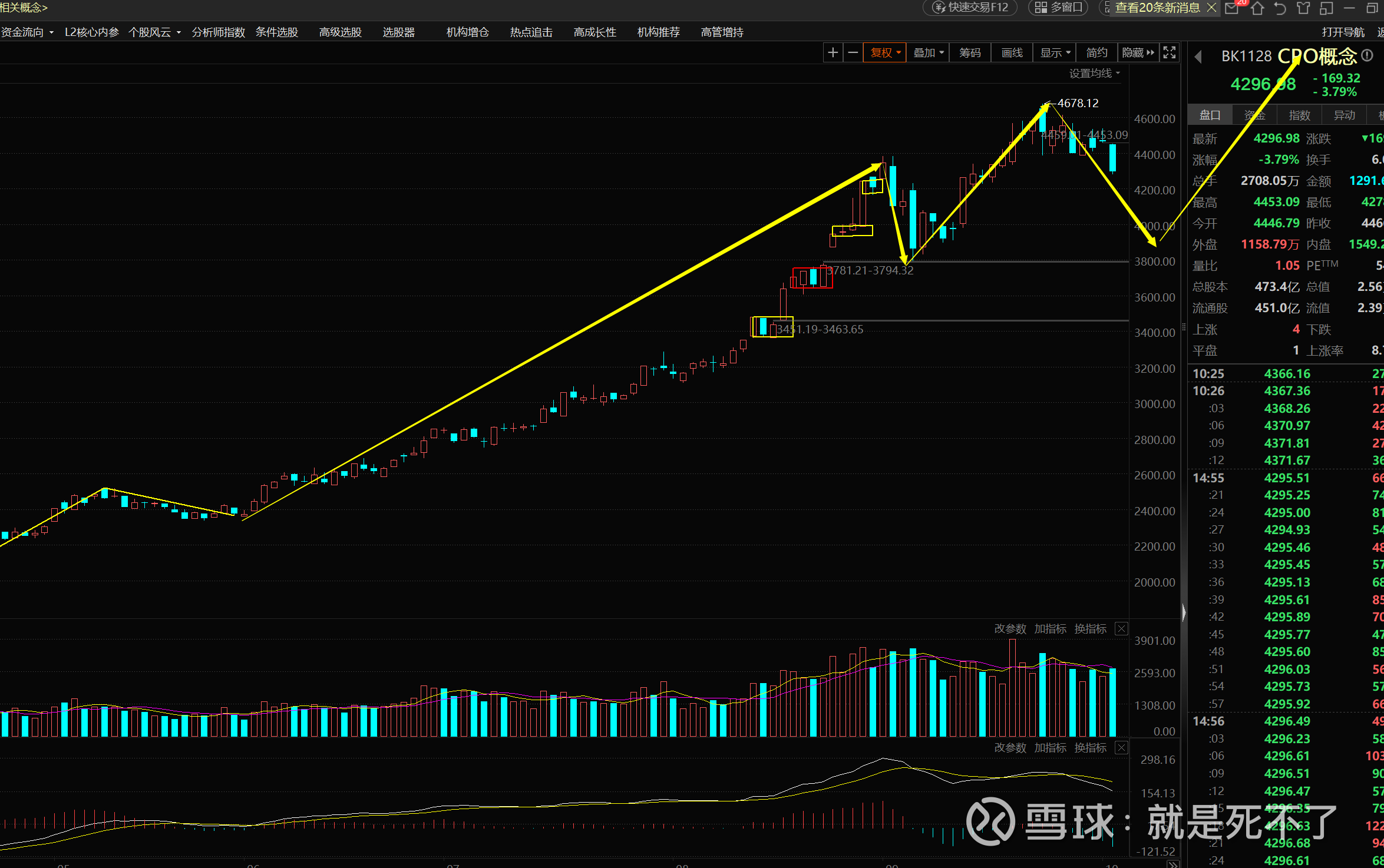Switch to the 指数 tab
Image resolution: width=1384 pixels, height=868 pixels.
click(1299, 115)
